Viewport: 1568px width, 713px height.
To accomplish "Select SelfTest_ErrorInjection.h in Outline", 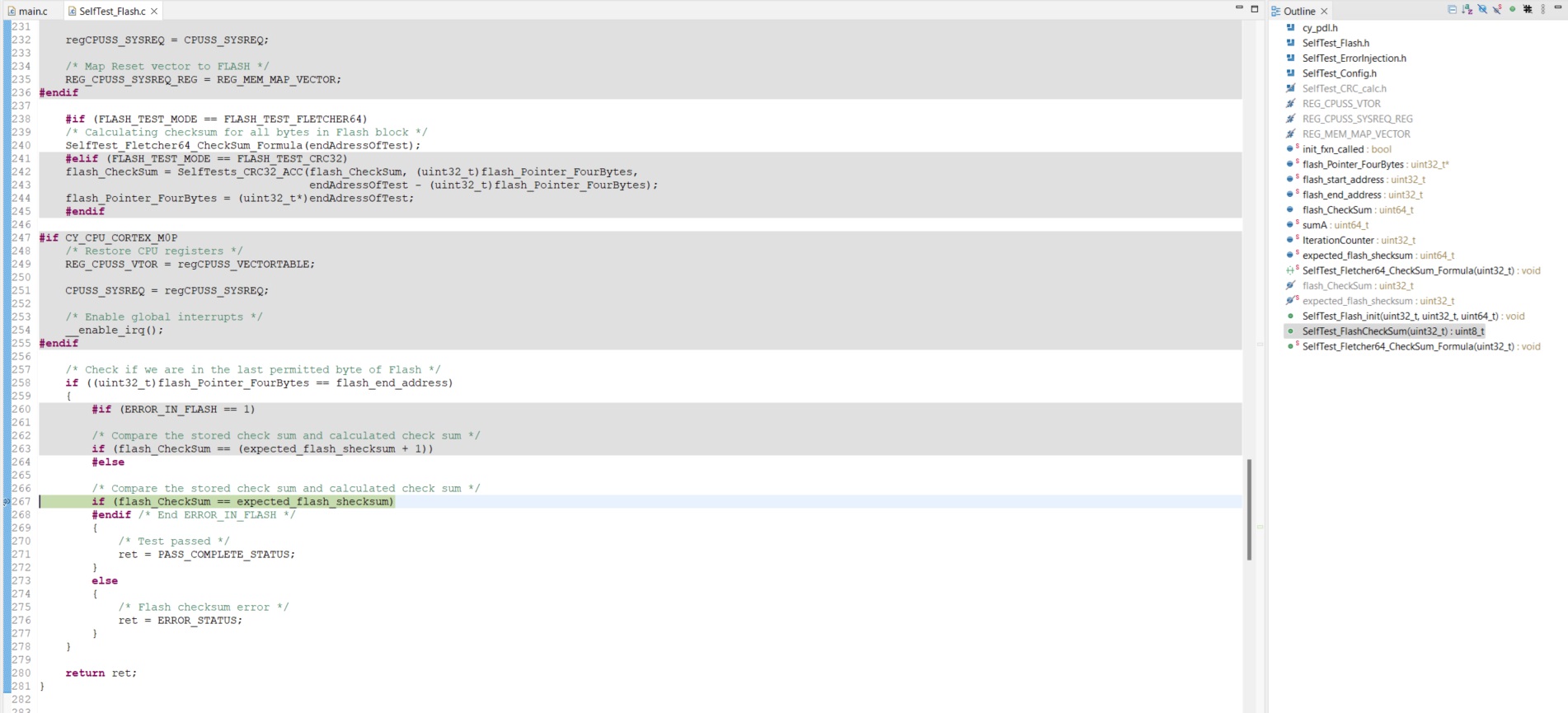I will 1354,59.
